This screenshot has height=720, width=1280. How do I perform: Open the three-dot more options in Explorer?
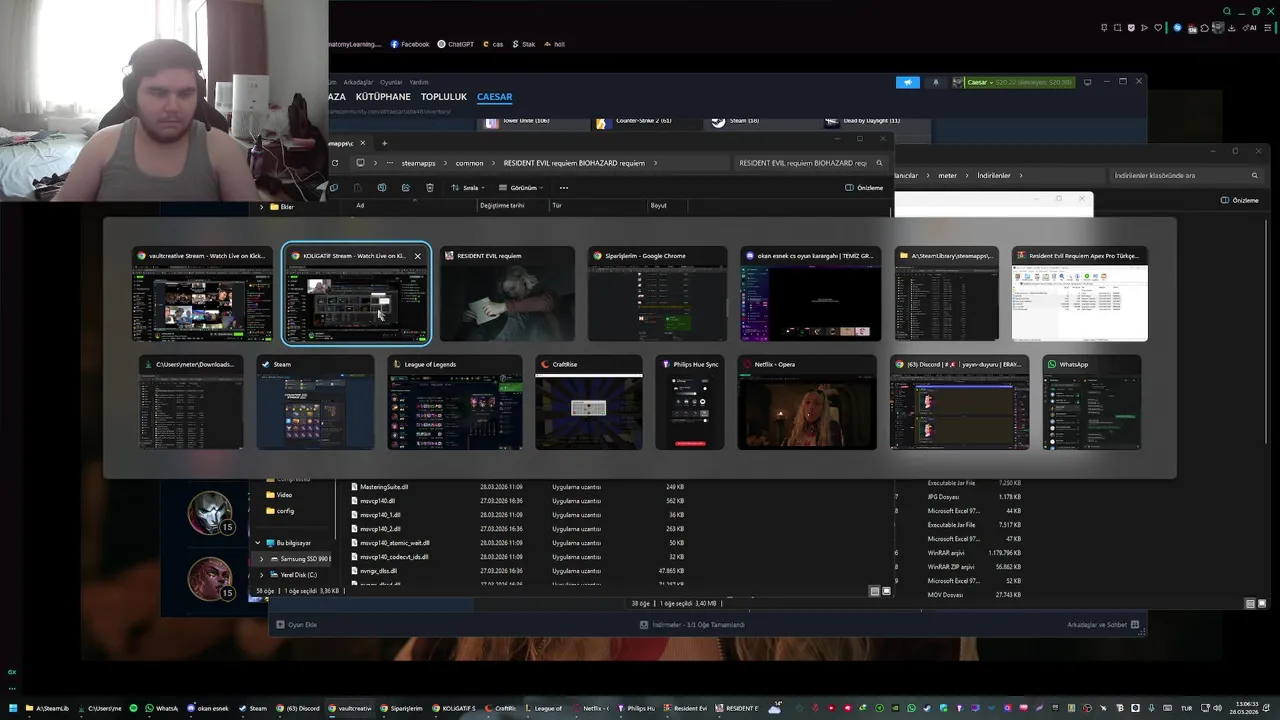(564, 187)
